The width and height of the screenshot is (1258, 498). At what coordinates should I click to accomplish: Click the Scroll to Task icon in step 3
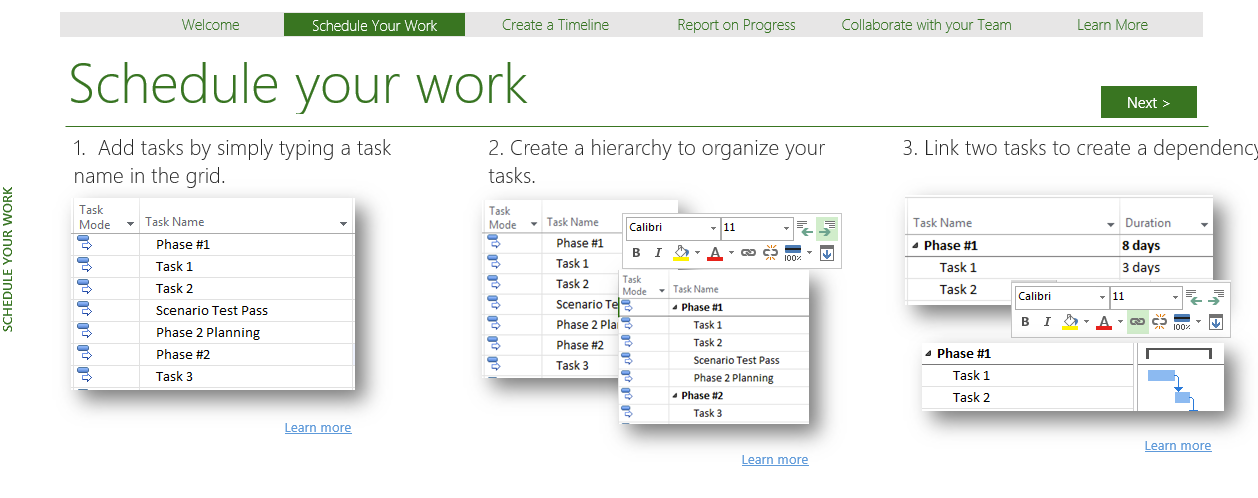(x=1215, y=322)
